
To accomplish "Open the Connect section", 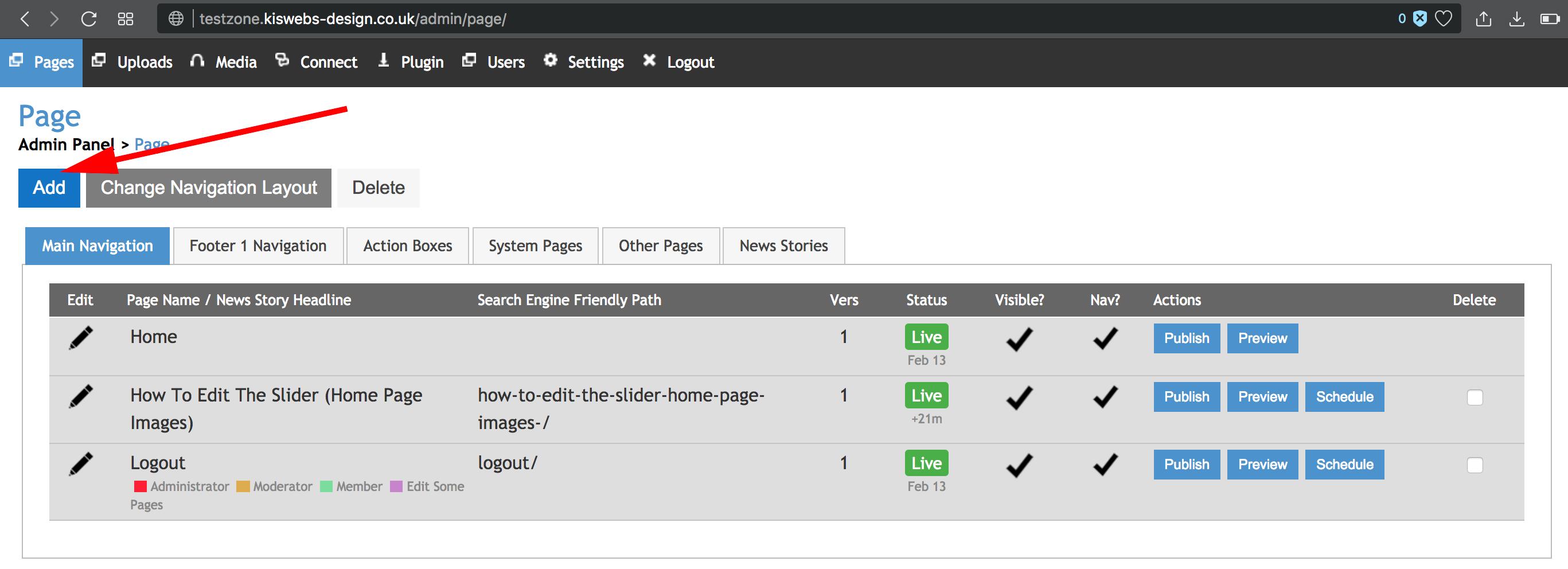I will pos(282,61).
